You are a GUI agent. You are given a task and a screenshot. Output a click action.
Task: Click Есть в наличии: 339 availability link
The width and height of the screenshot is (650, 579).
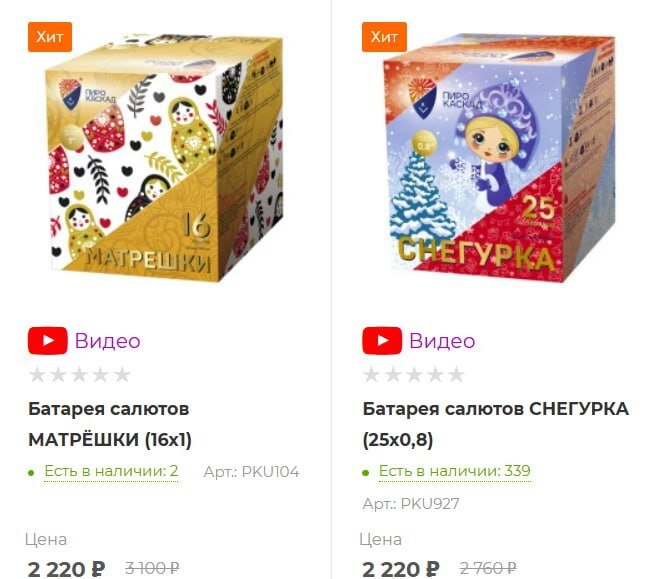pyautogui.click(x=454, y=471)
